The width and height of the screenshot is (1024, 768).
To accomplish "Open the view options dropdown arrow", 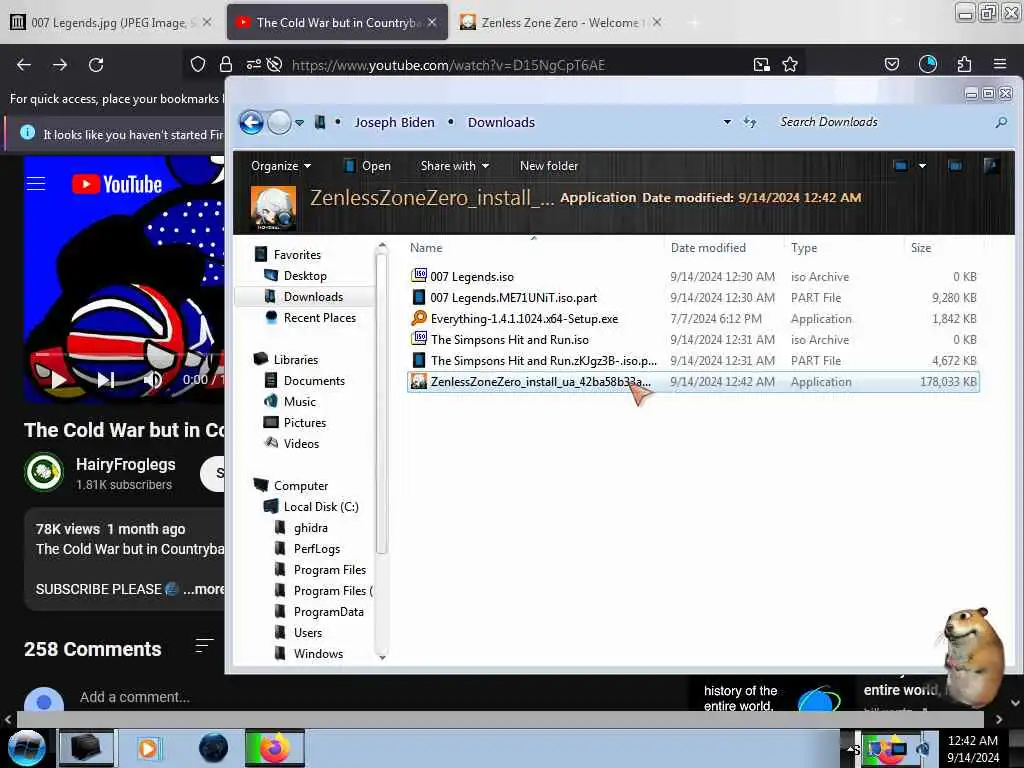I will (x=922, y=166).
